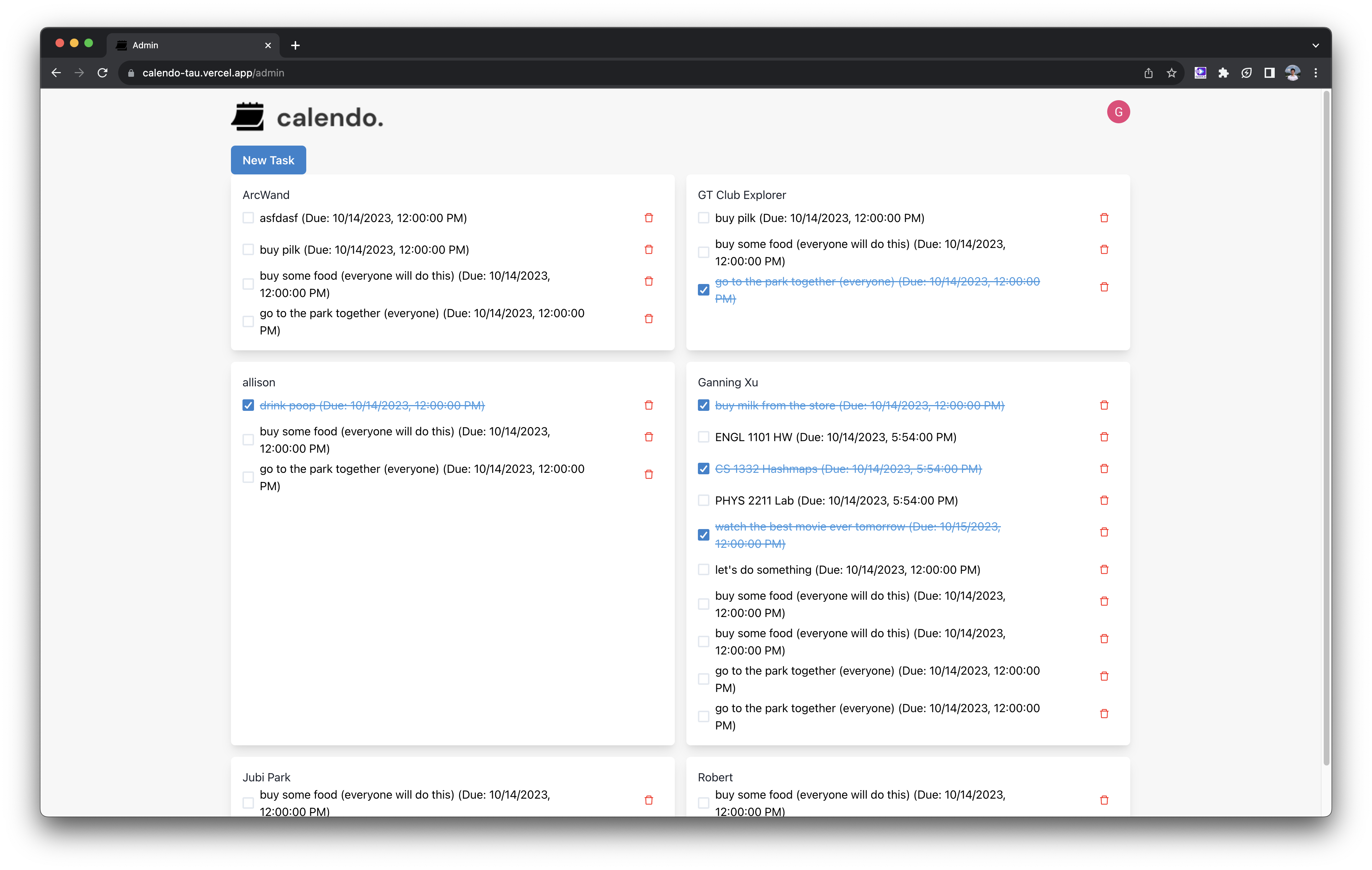
Task: Check the asfdasf task checkbox
Action: 248,218
